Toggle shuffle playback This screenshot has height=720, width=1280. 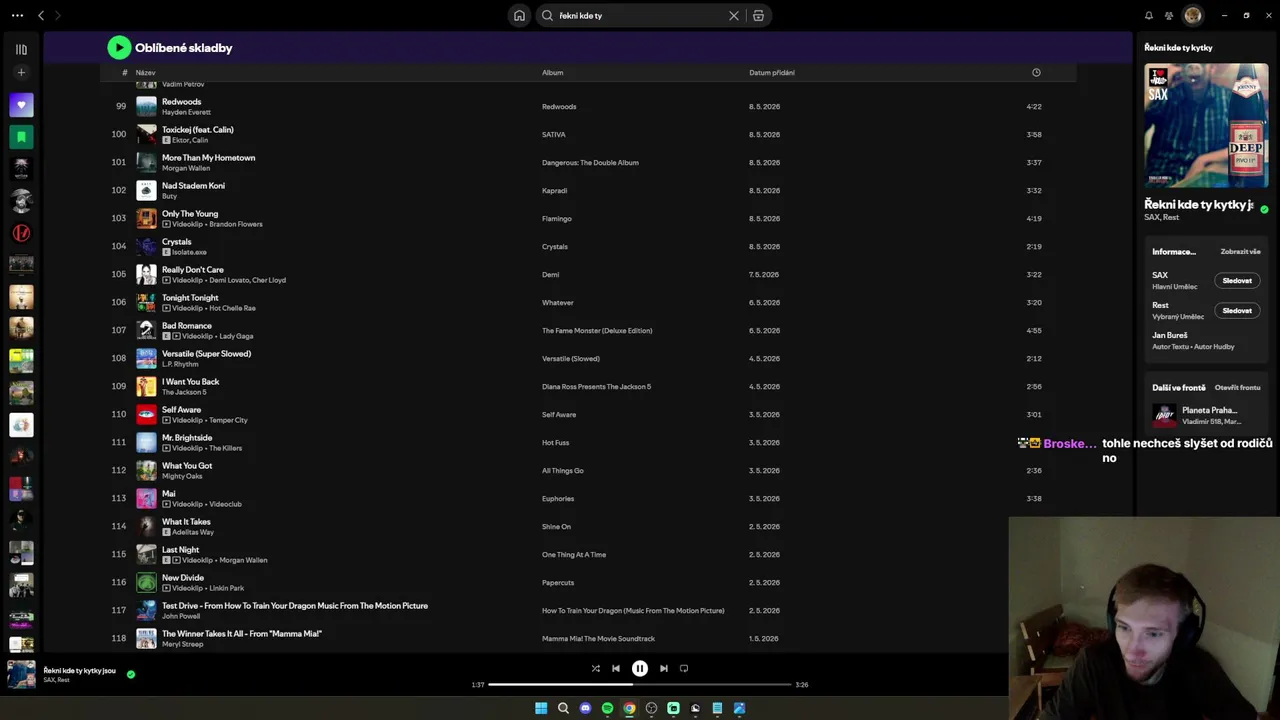596,669
